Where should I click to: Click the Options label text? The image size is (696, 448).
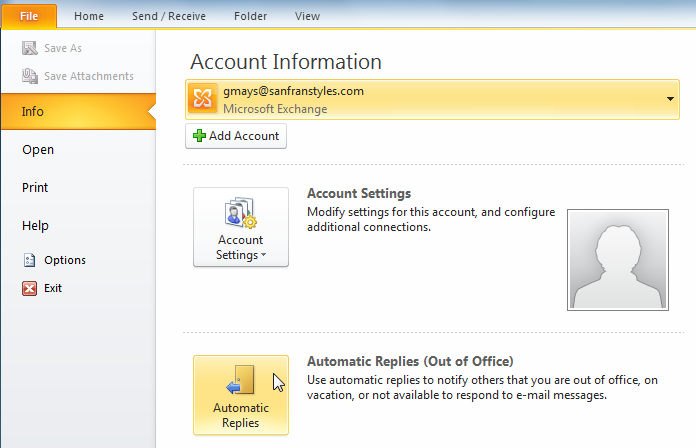65,260
